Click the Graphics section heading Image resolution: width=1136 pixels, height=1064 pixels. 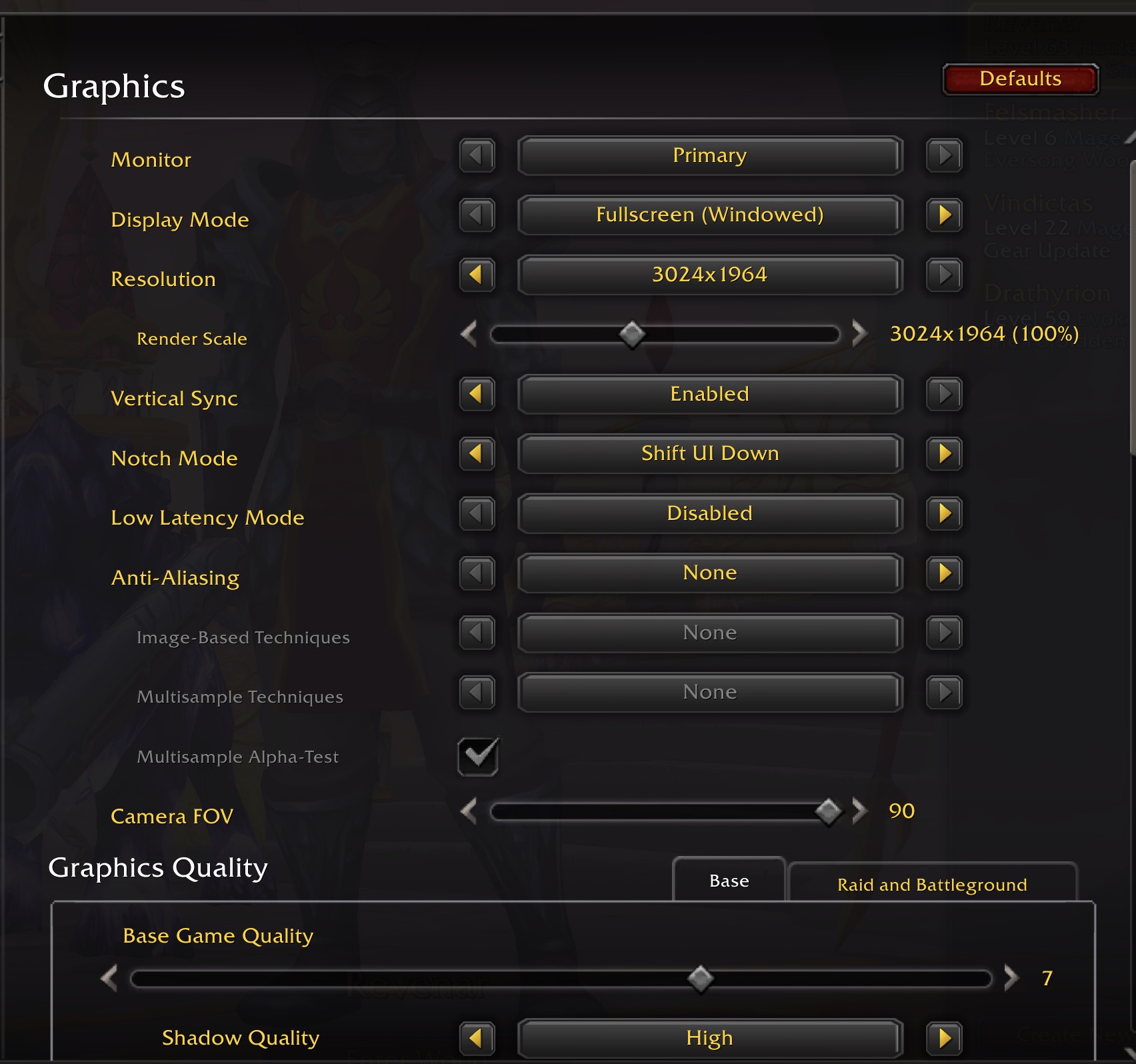pos(114,87)
